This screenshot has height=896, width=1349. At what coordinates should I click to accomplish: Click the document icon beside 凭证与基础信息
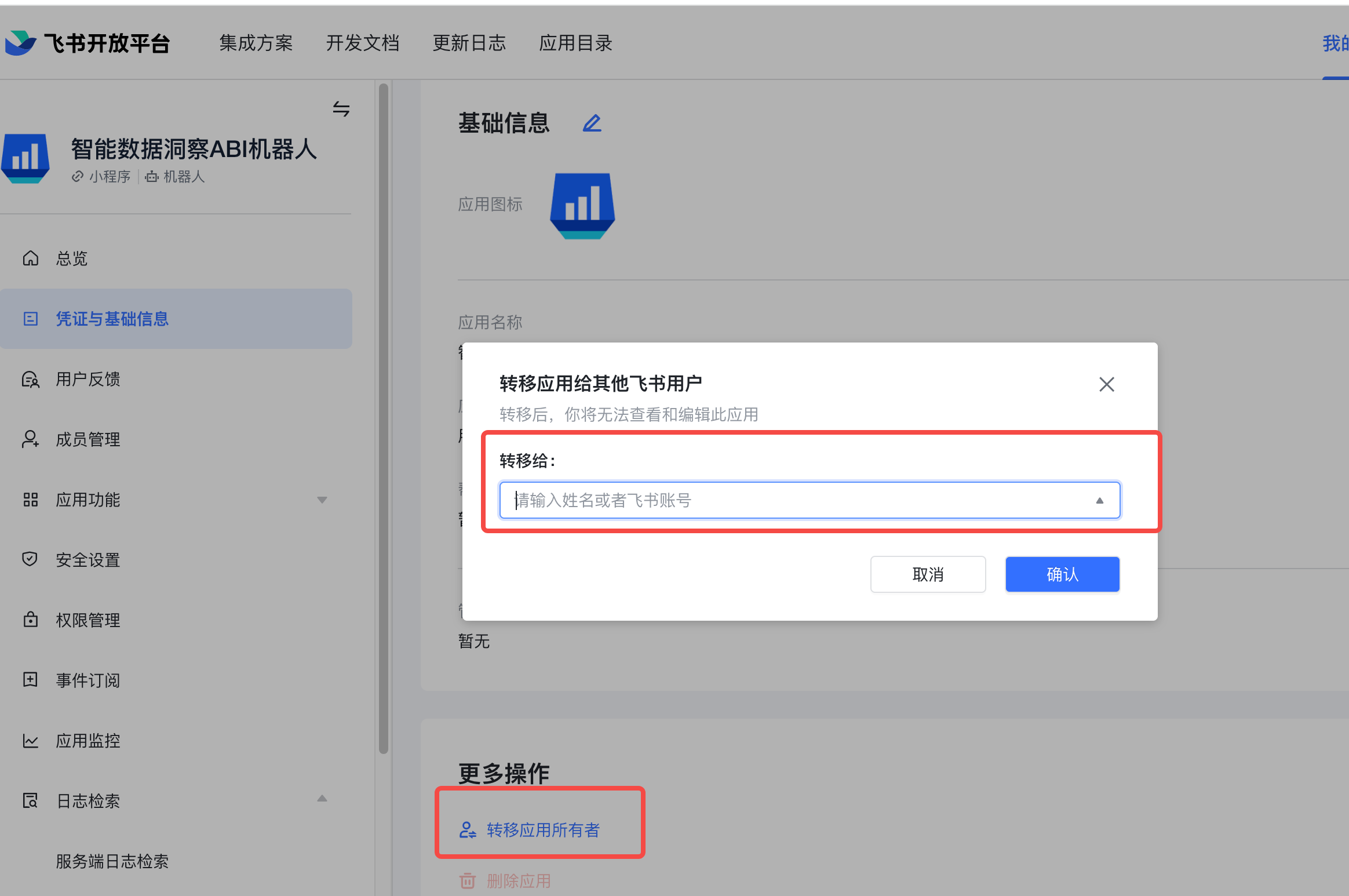(30, 319)
